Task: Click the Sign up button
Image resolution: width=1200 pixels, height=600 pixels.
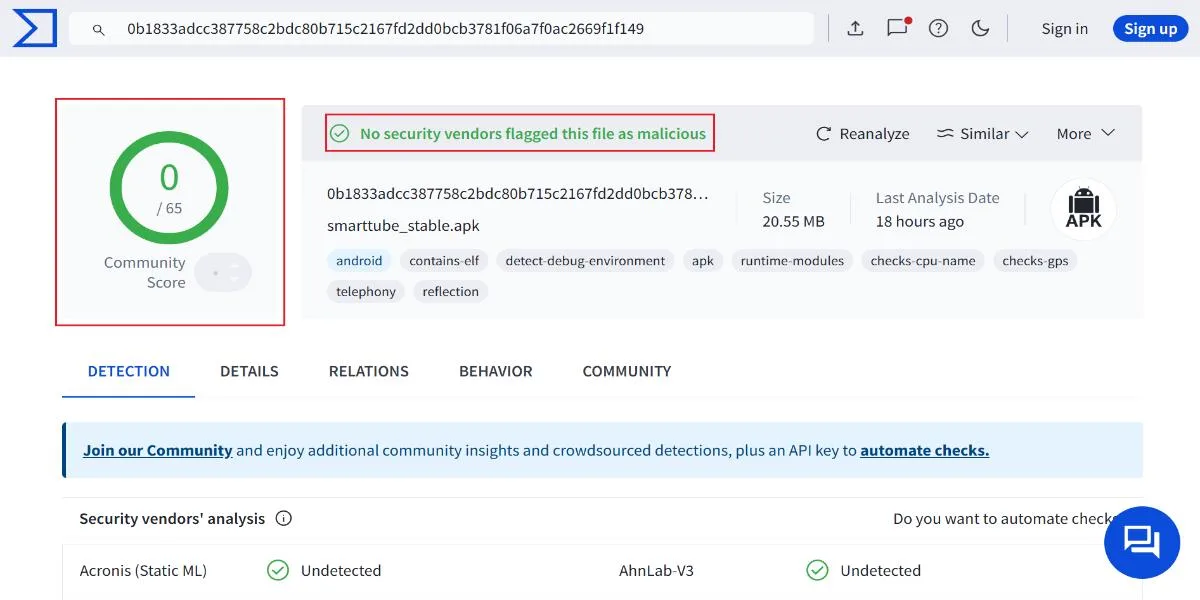Action: (1150, 29)
